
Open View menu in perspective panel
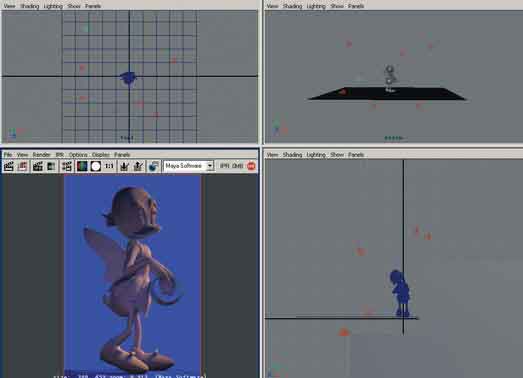(272, 6)
